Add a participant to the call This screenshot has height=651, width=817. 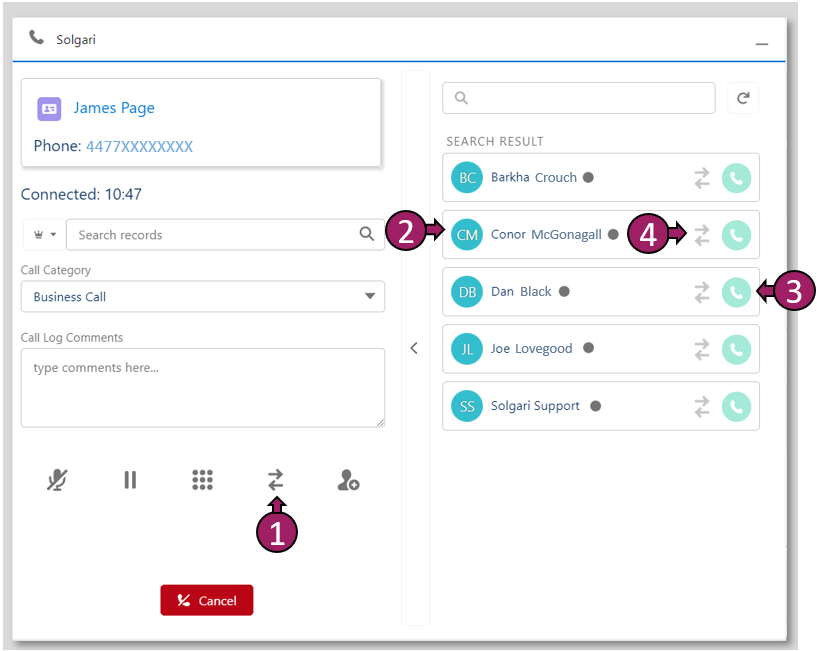click(348, 482)
